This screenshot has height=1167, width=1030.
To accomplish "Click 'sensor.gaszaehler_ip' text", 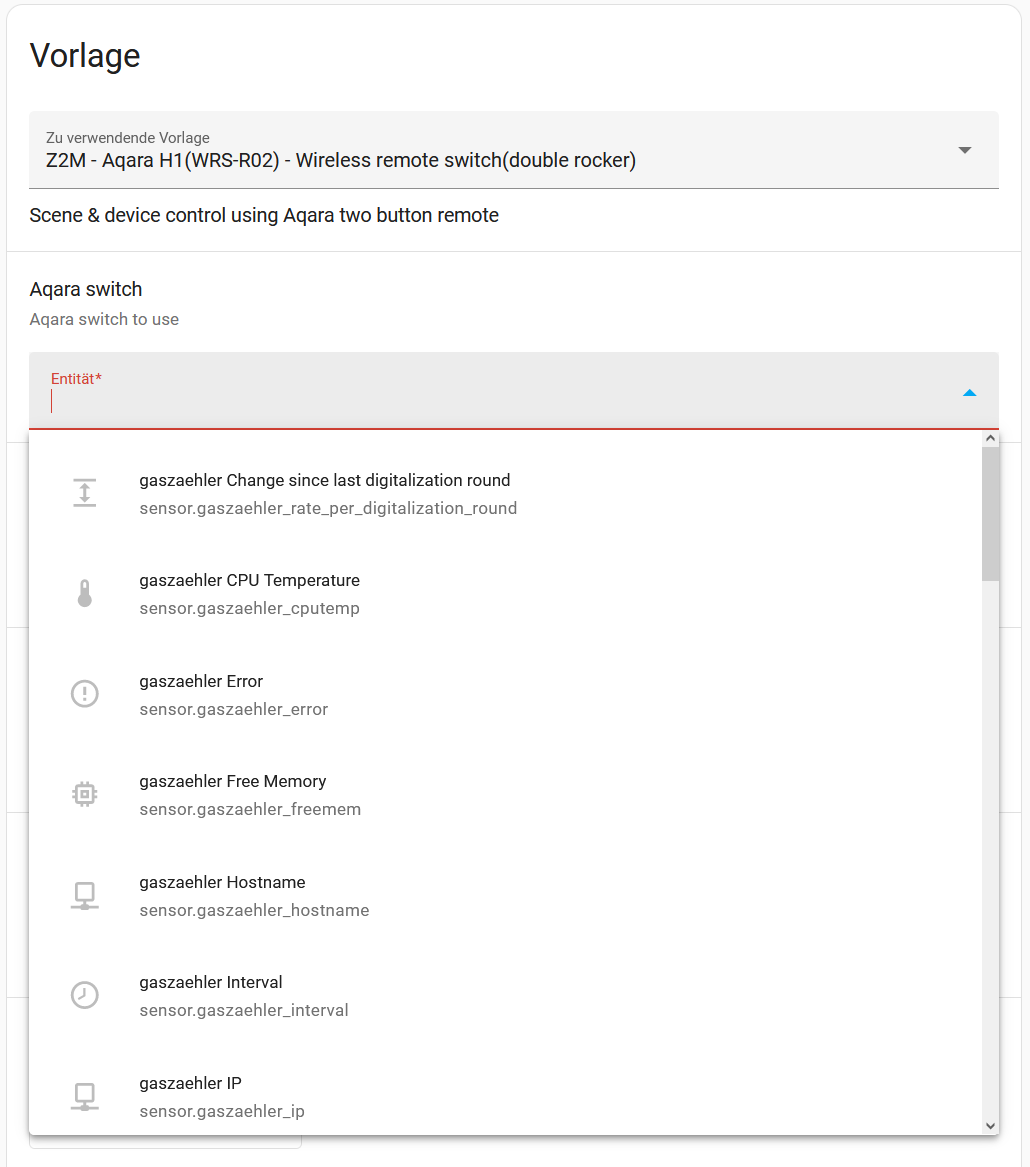I will pyautogui.click(x=222, y=1111).
